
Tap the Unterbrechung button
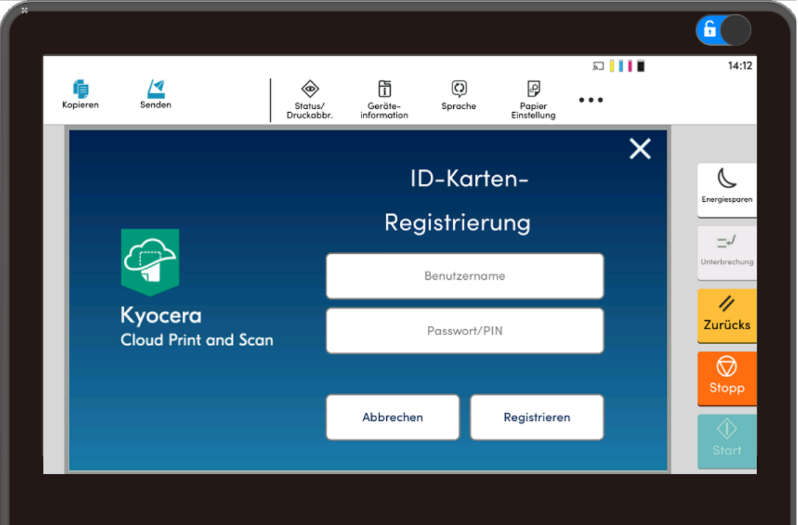pyautogui.click(x=727, y=253)
